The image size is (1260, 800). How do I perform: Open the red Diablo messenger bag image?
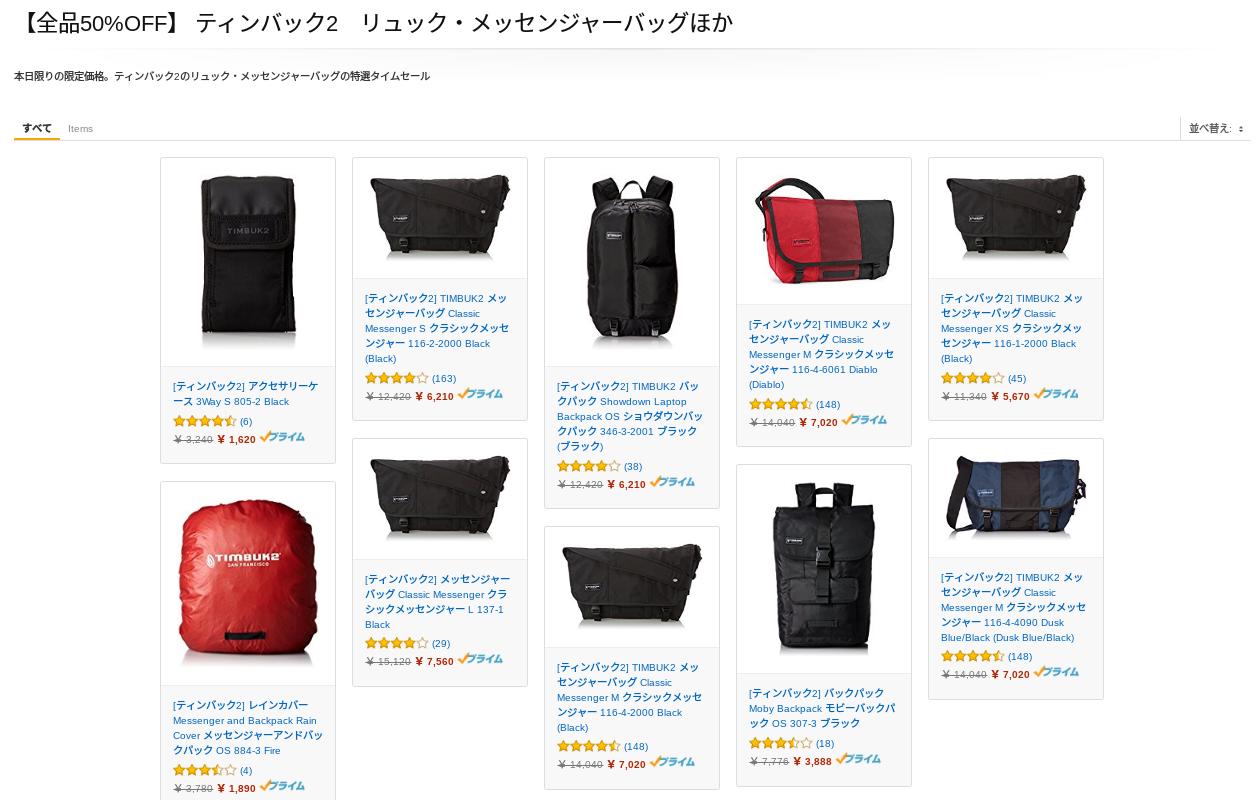(x=824, y=231)
